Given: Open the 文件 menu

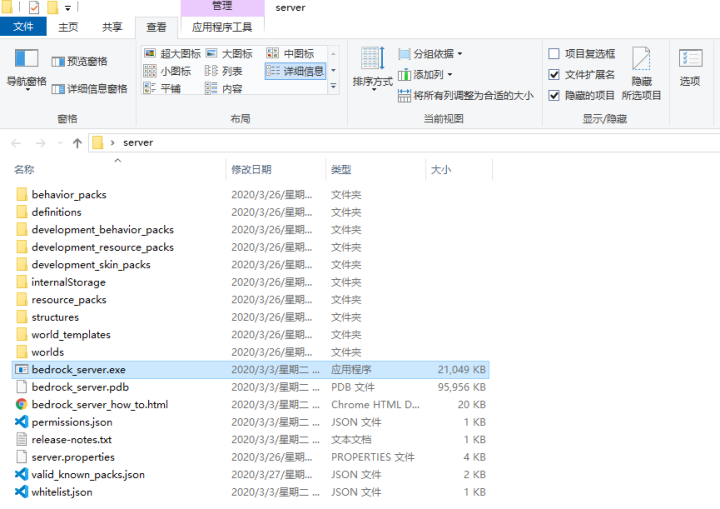Looking at the screenshot, I should tap(23, 27).
